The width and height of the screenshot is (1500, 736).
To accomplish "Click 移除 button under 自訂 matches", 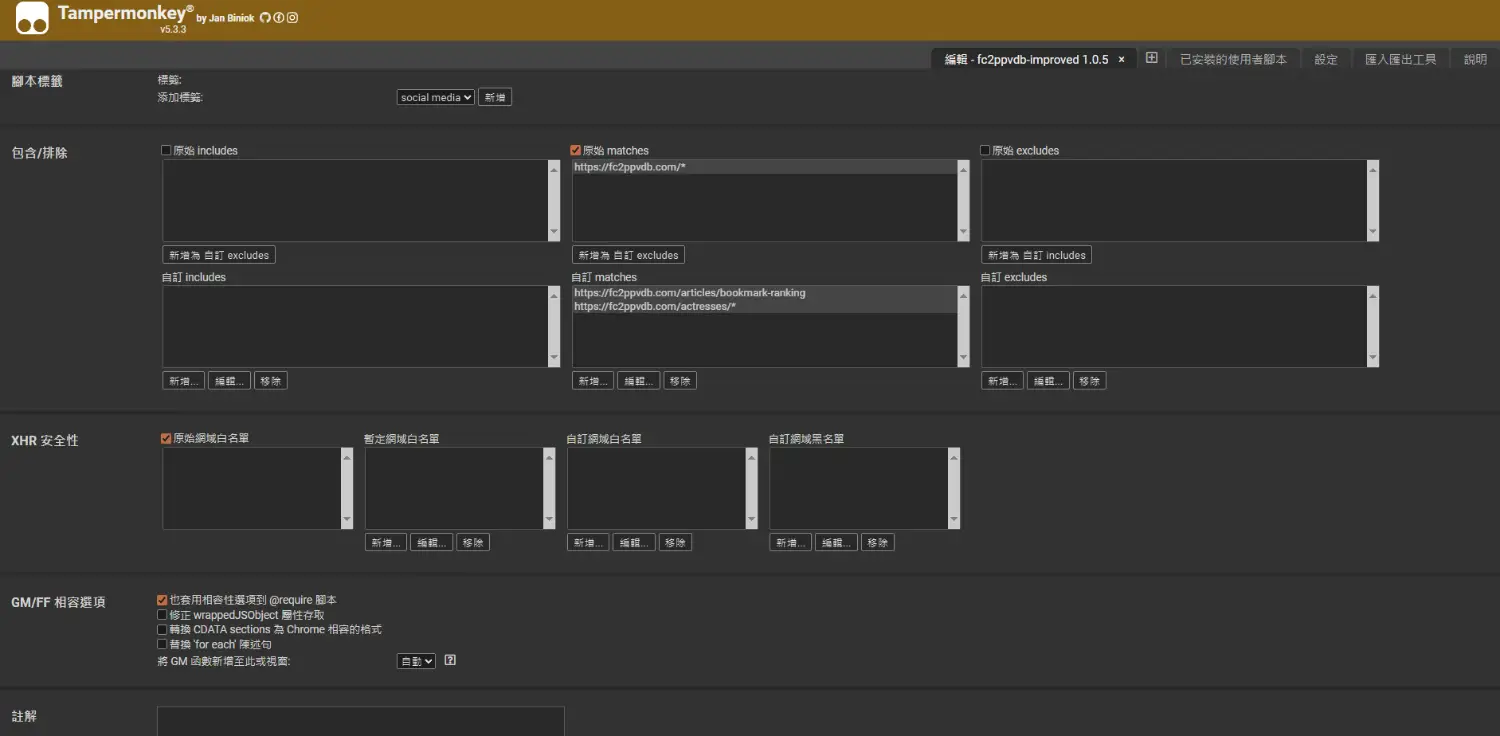I will point(680,381).
